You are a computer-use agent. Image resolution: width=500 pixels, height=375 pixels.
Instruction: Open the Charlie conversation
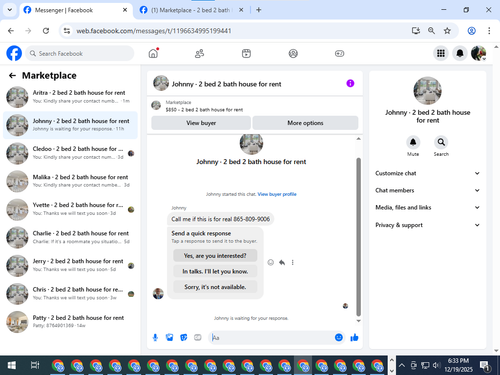click(70, 237)
